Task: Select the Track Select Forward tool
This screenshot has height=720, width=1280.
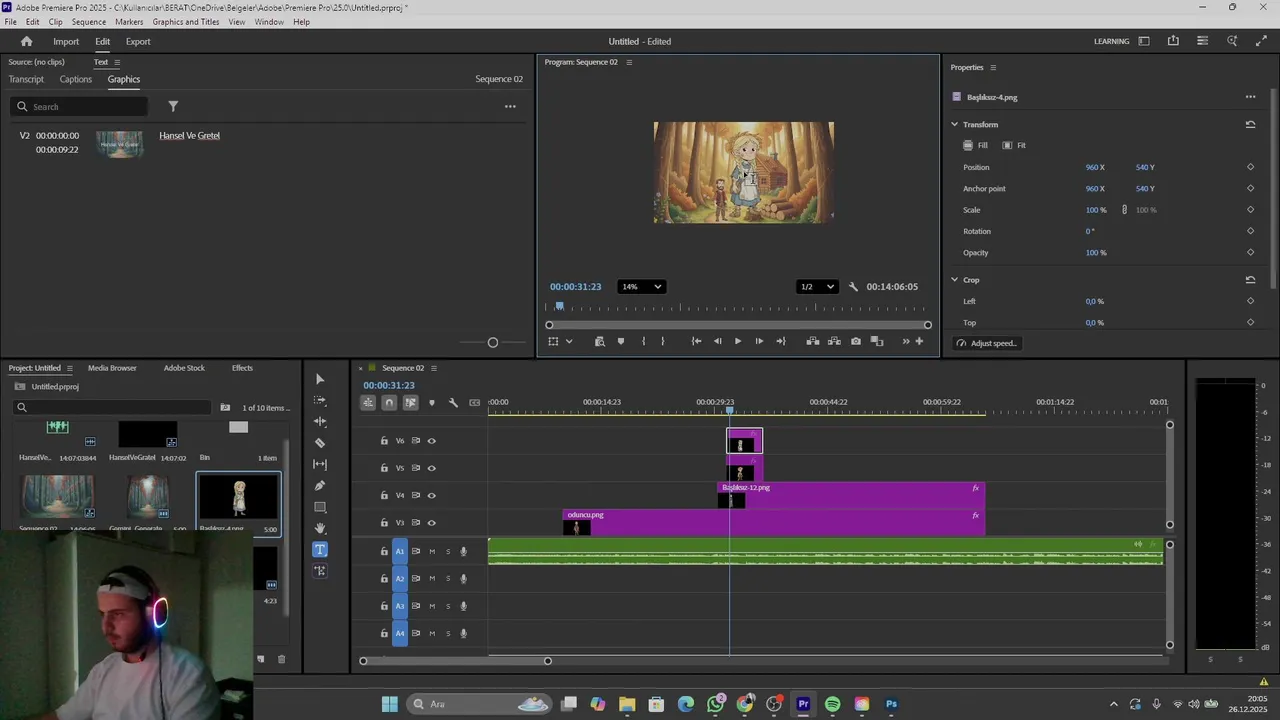Action: click(x=320, y=400)
